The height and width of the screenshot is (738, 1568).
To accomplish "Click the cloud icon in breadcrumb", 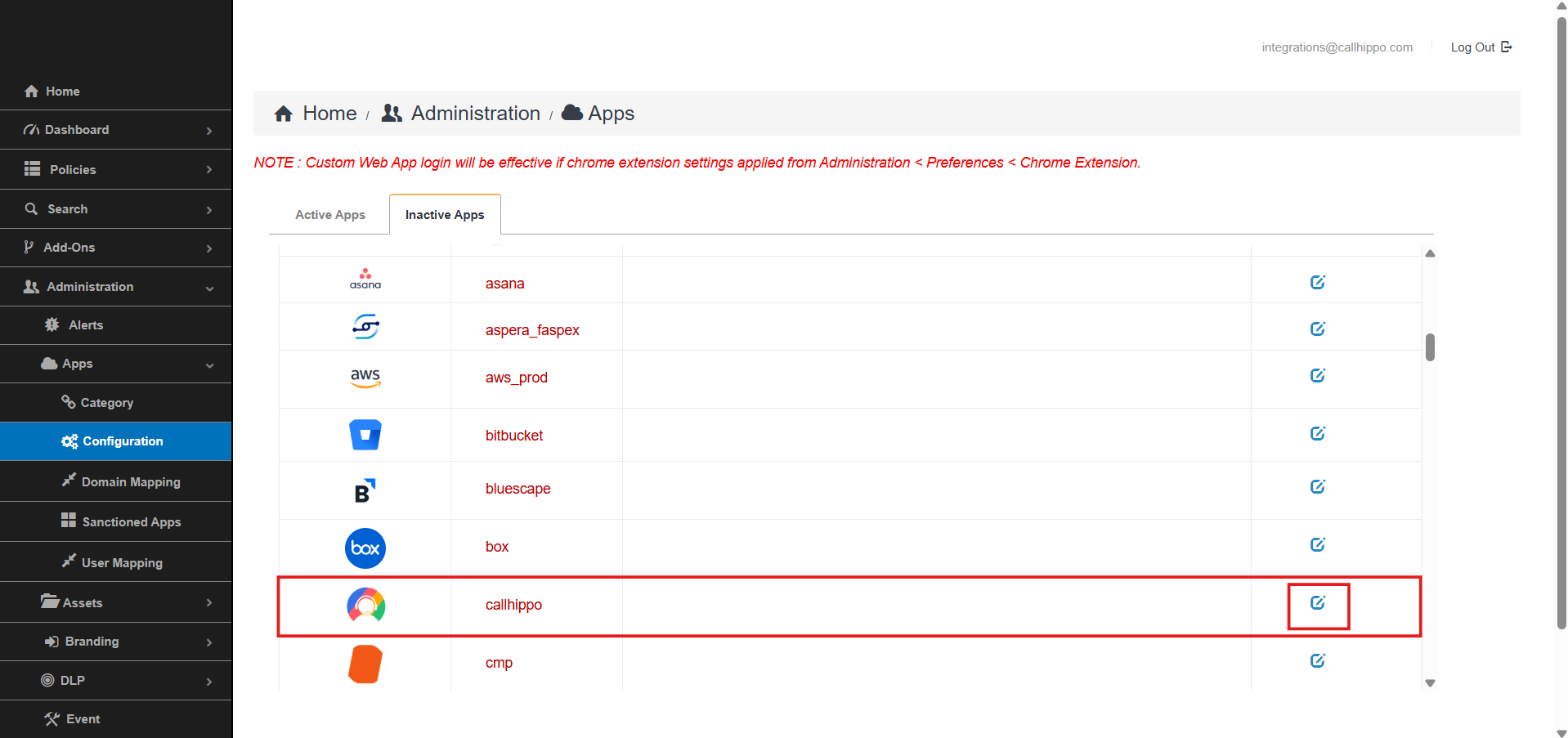I will pos(572,113).
